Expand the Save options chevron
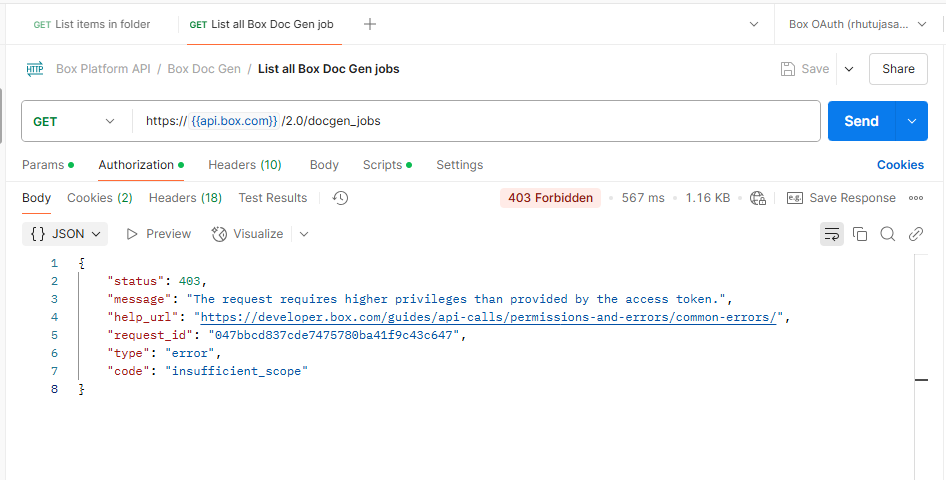Image resolution: width=946 pixels, height=480 pixels. click(849, 69)
